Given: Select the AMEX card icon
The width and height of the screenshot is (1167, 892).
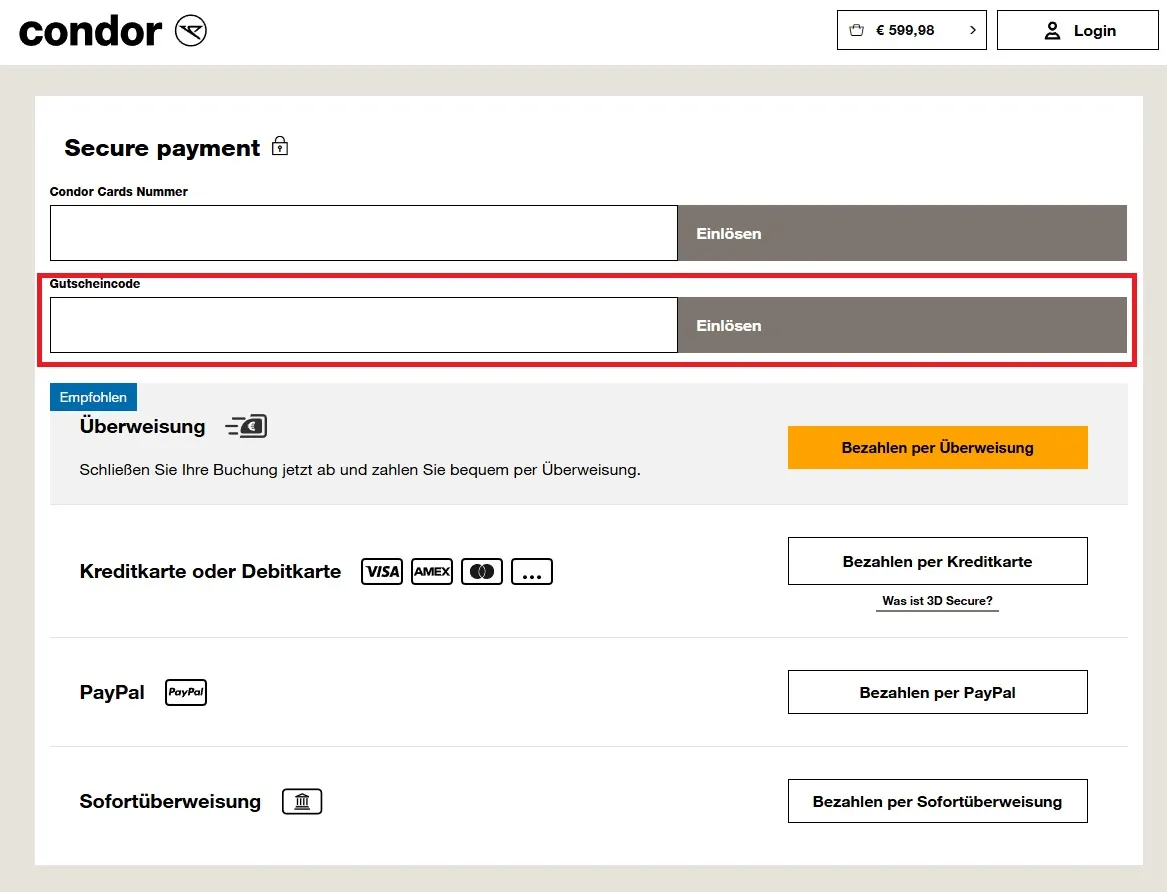Looking at the screenshot, I should click(431, 571).
